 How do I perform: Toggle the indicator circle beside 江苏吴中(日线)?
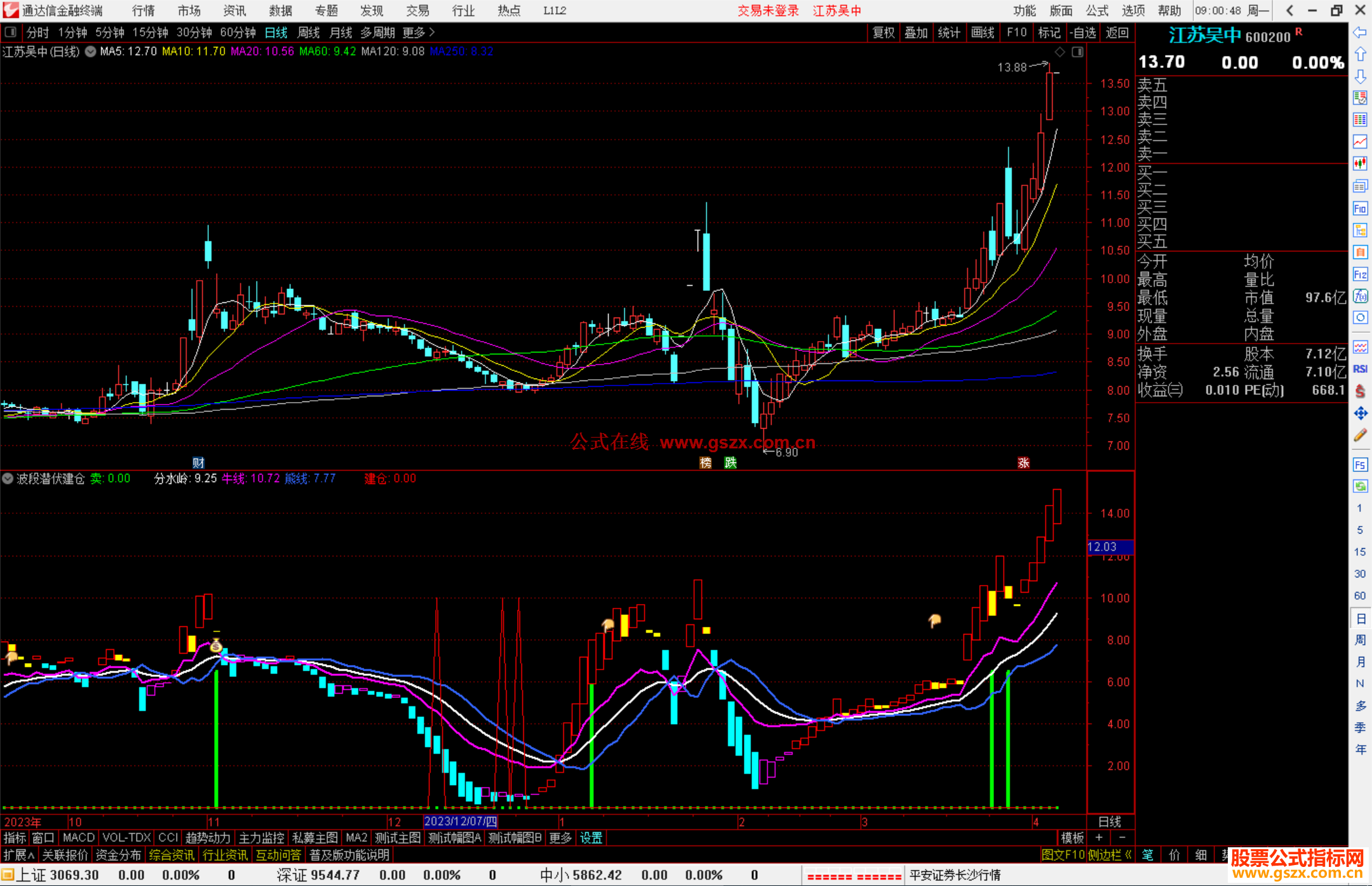[x=91, y=51]
